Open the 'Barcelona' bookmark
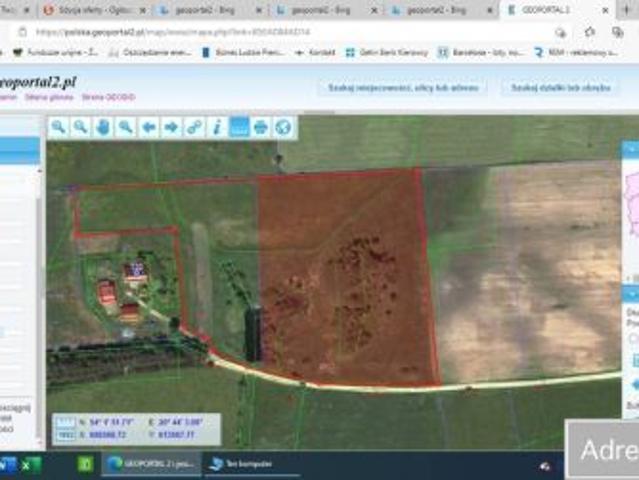This screenshot has height=480, width=639. [480, 52]
